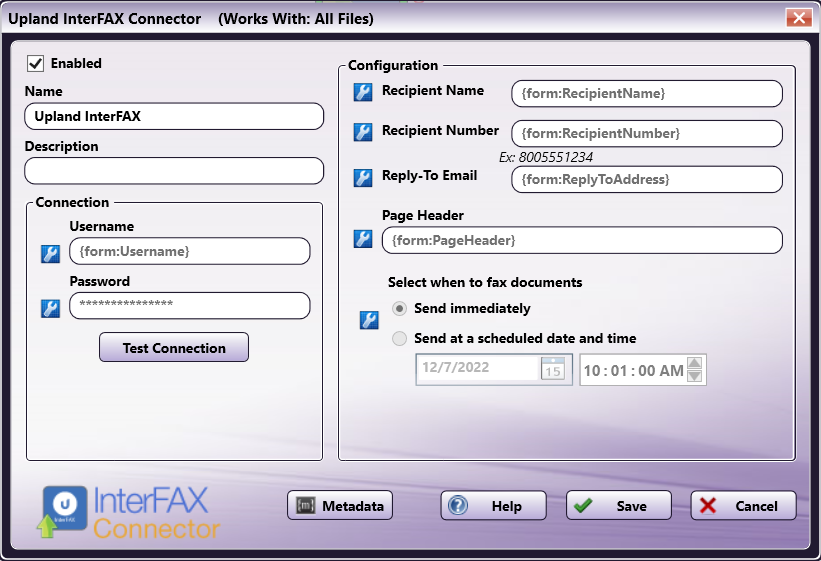Increase the scheduled time with up arrow

click(x=694, y=363)
